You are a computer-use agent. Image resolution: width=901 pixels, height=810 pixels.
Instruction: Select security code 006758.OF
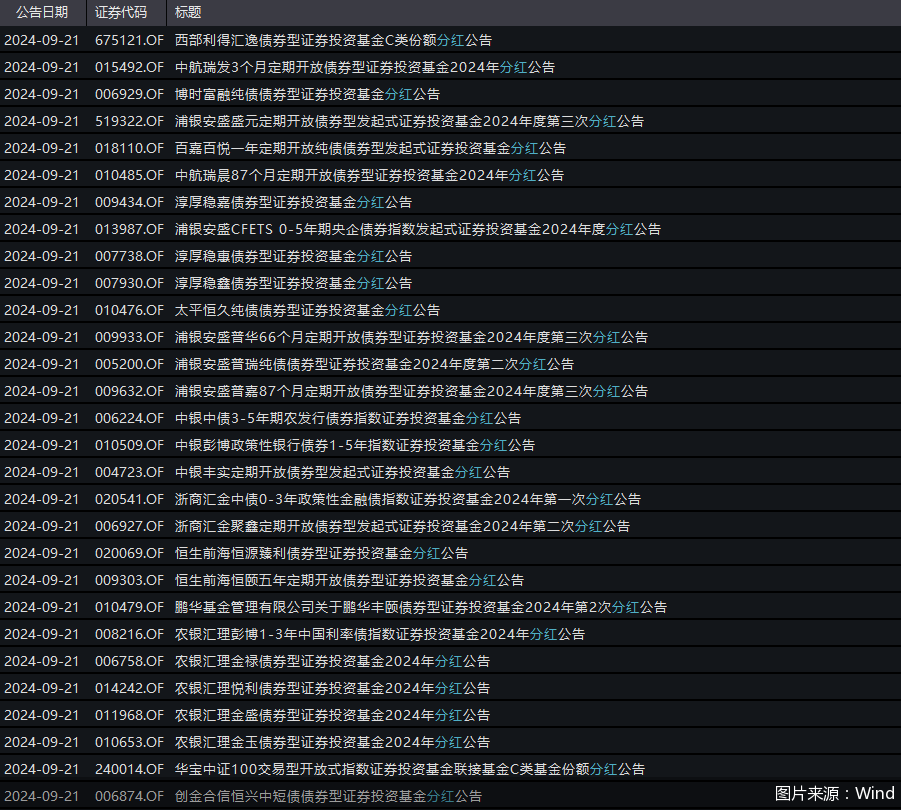point(129,661)
